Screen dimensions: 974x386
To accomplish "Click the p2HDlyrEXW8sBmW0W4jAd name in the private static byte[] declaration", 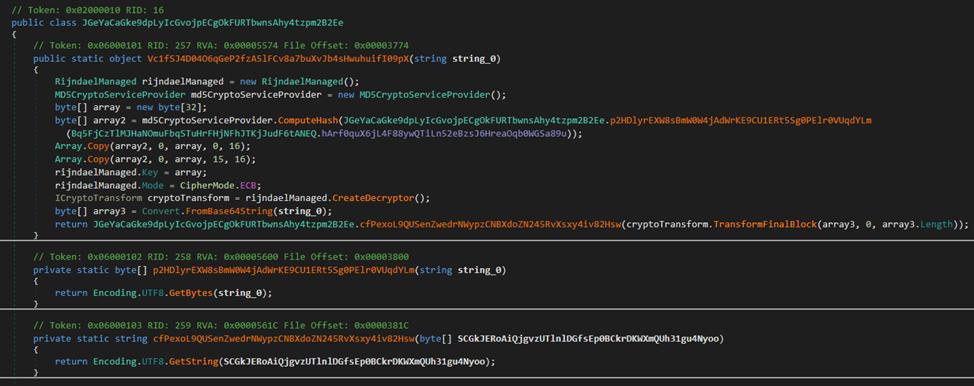I will tap(283, 270).
